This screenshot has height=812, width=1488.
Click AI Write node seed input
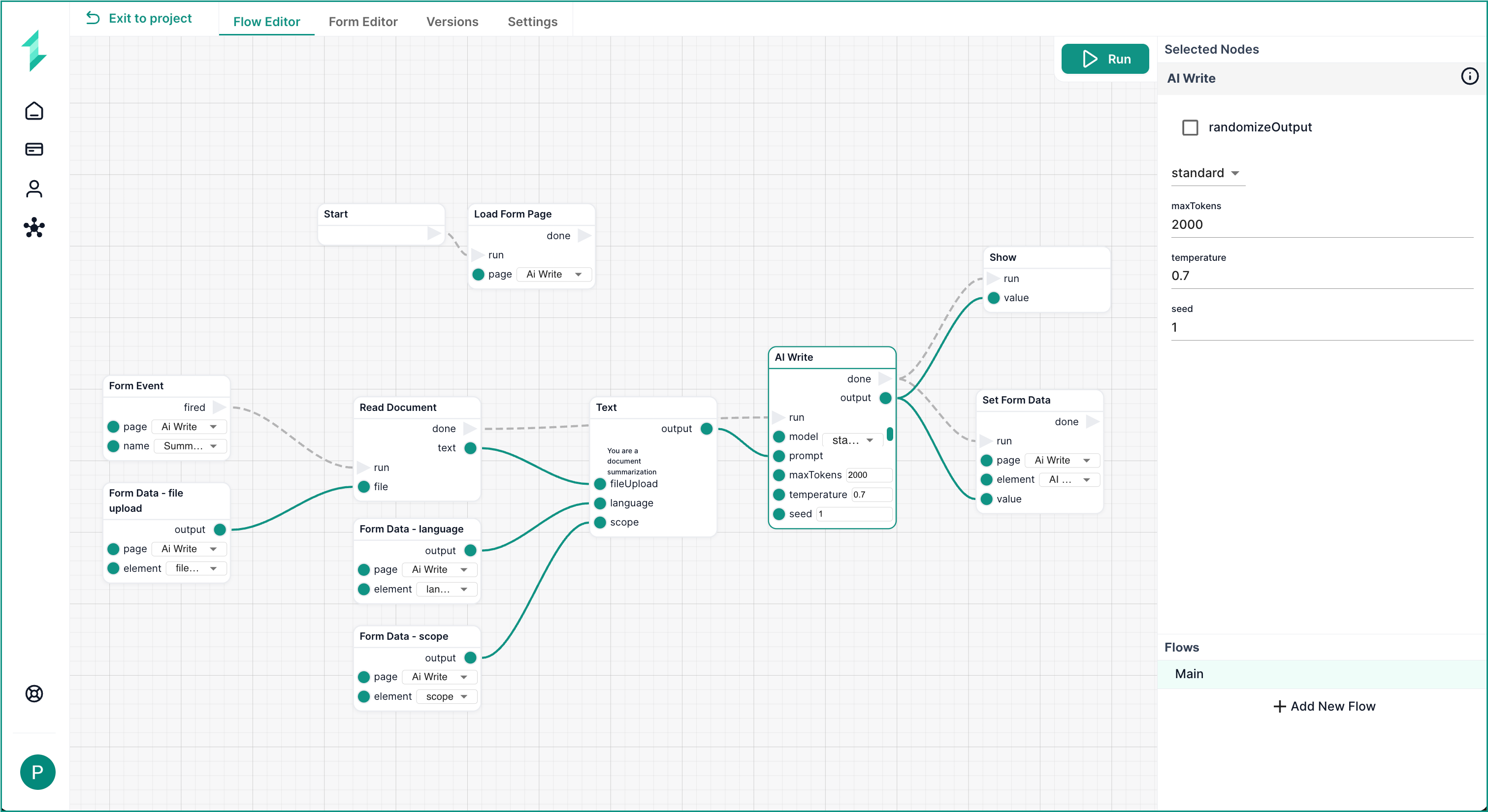(x=853, y=514)
